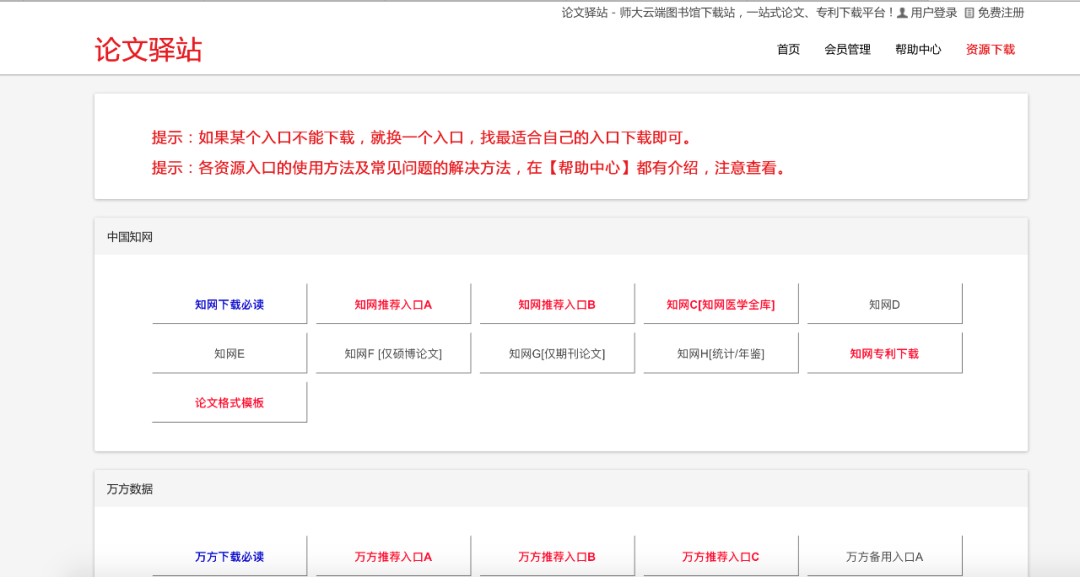Click the 知网专利下载 button
Image resolution: width=1080 pixels, height=577 pixels.
coord(885,353)
